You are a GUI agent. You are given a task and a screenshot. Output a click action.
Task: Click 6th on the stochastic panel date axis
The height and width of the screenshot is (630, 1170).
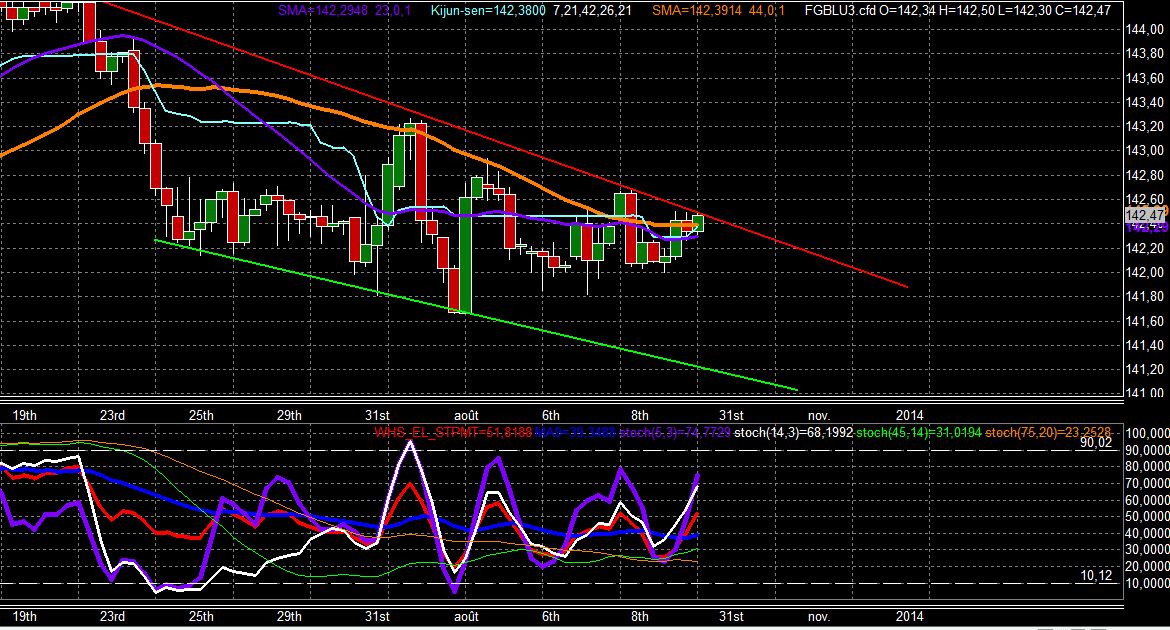click(551, 617)
